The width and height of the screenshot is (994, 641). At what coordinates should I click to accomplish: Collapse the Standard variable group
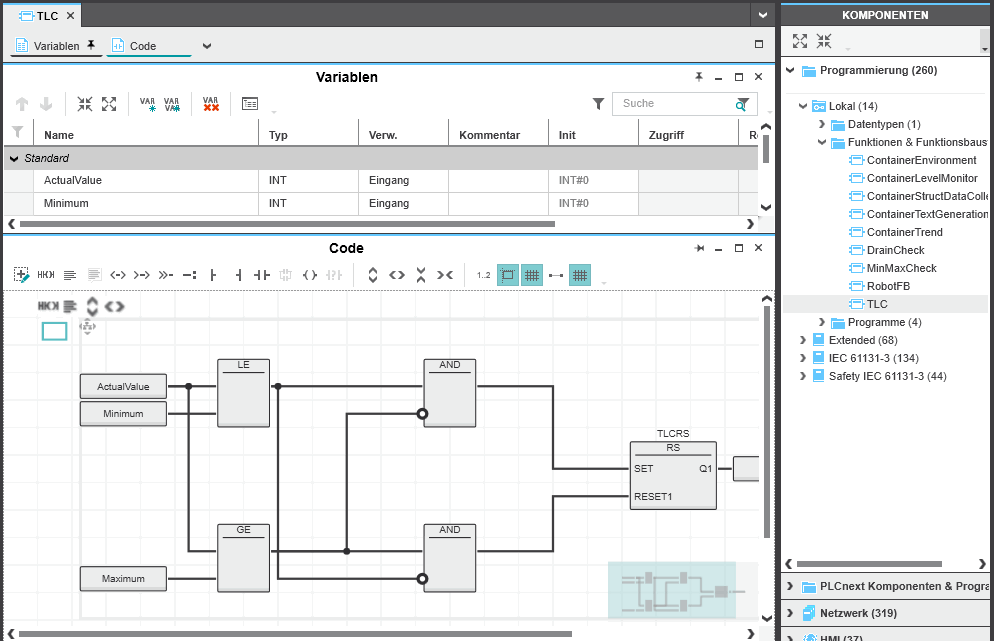click(x=14, y=158)
